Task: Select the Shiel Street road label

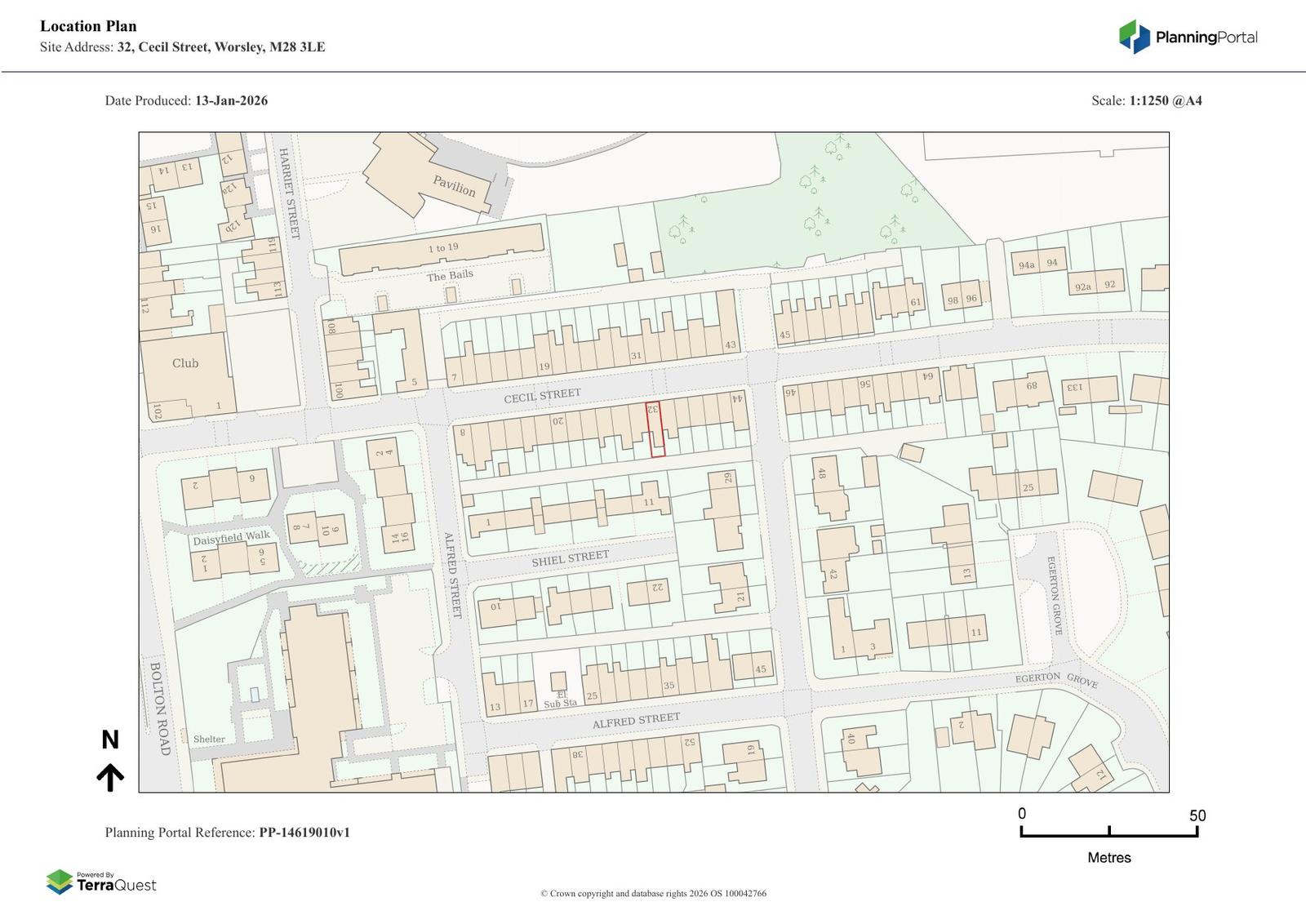Action: pos(570,558)
